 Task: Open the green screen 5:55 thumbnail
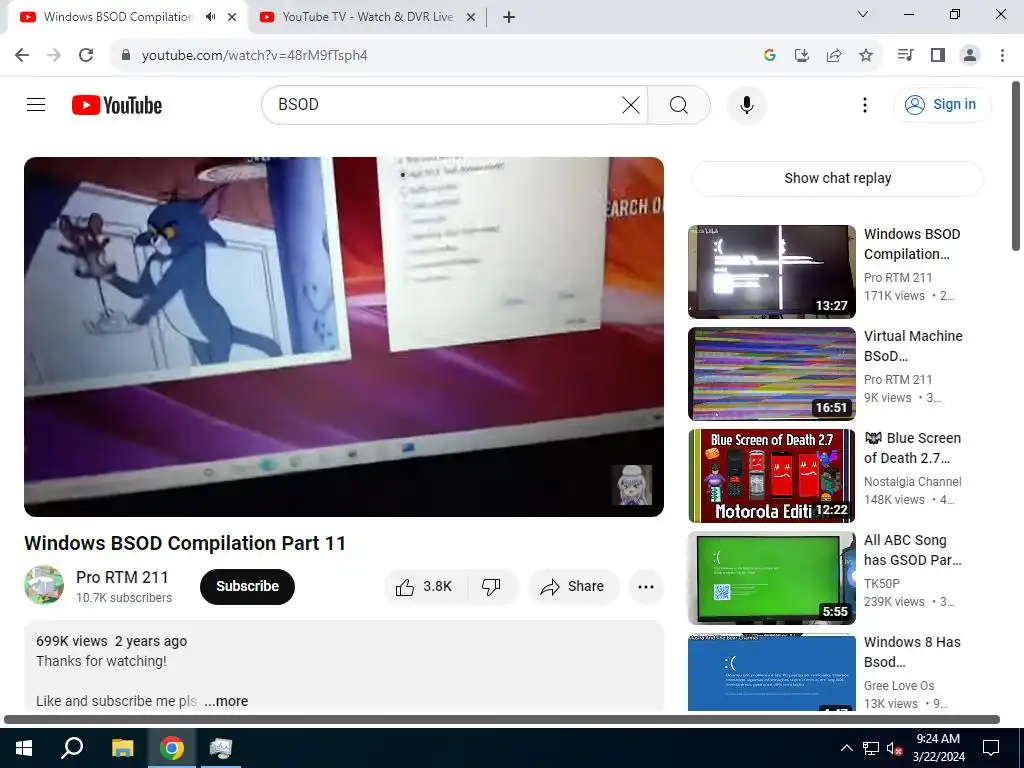(771, 577)
